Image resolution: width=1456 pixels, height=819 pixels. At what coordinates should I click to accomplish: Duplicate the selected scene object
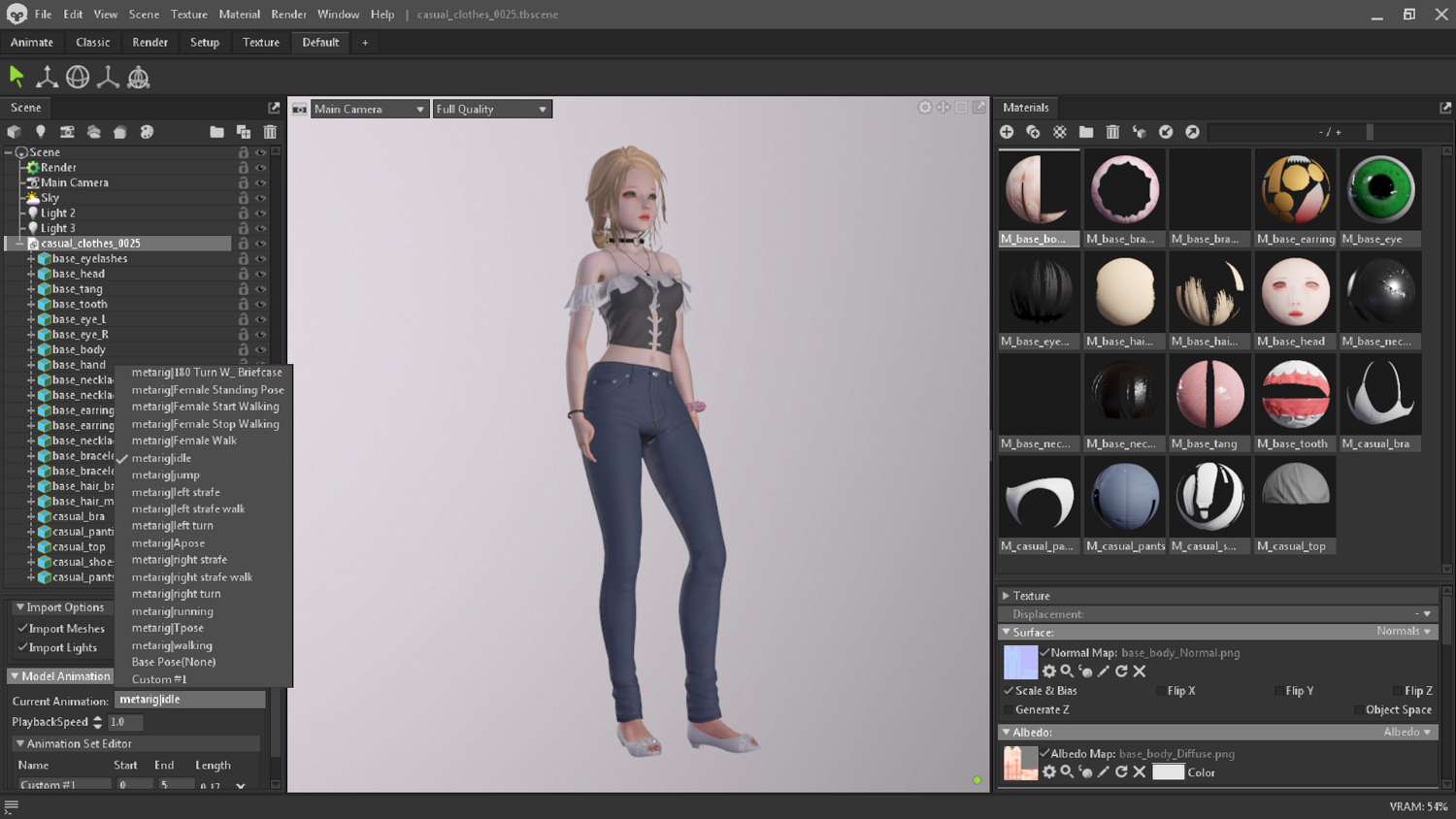click(244, 132)
